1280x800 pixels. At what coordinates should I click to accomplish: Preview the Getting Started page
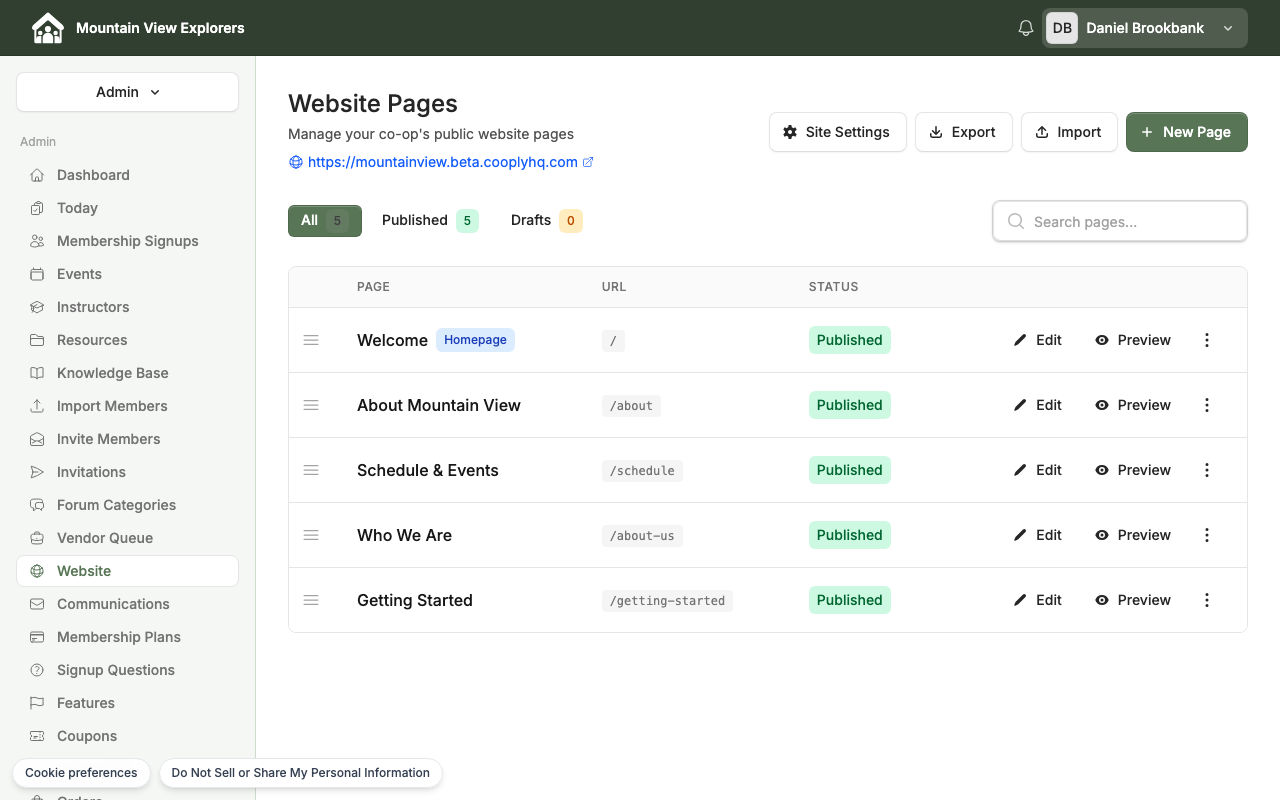pos(1133,600)
